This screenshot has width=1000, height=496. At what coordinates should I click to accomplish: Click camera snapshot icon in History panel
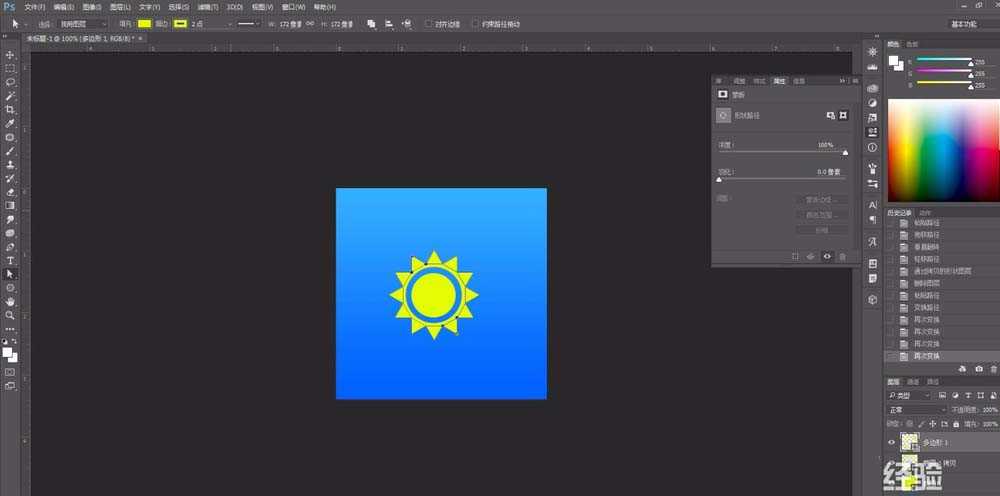pos(979,369)
